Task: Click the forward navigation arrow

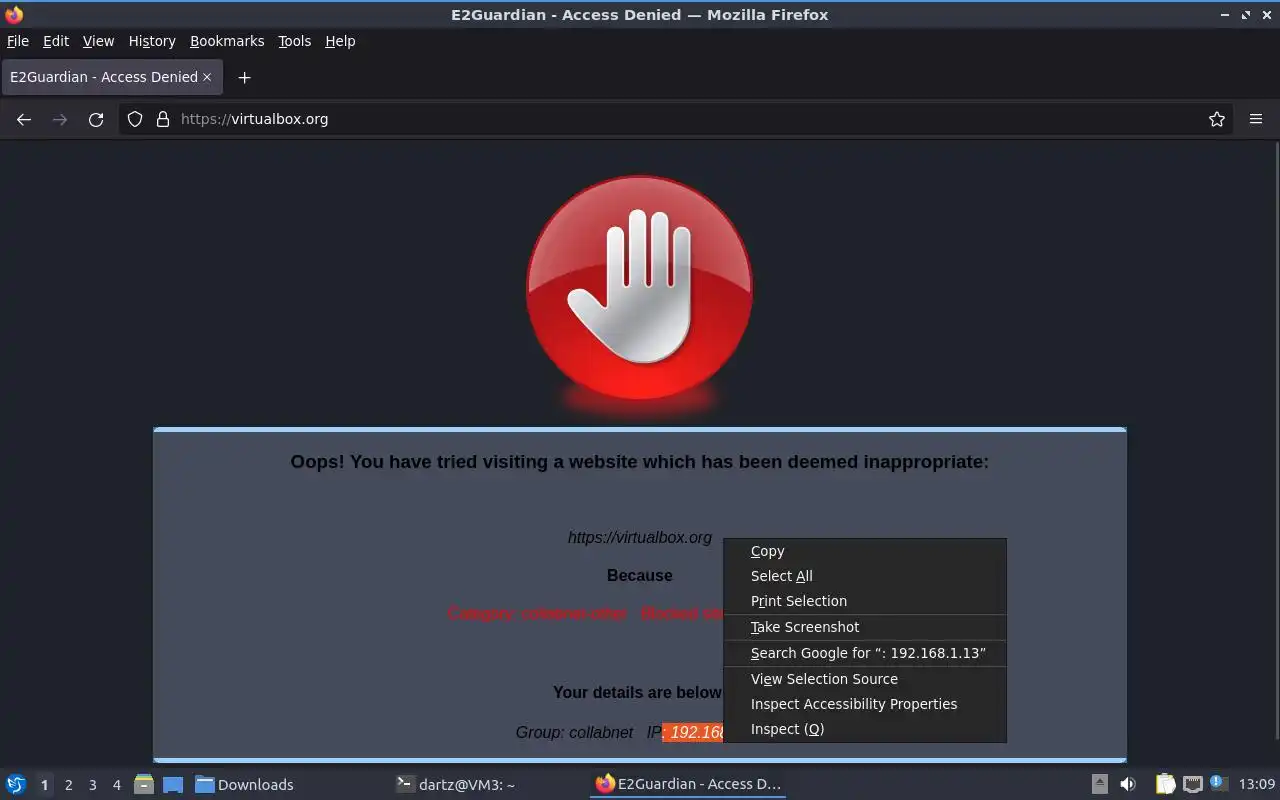Action: click(x=60, y=119)
